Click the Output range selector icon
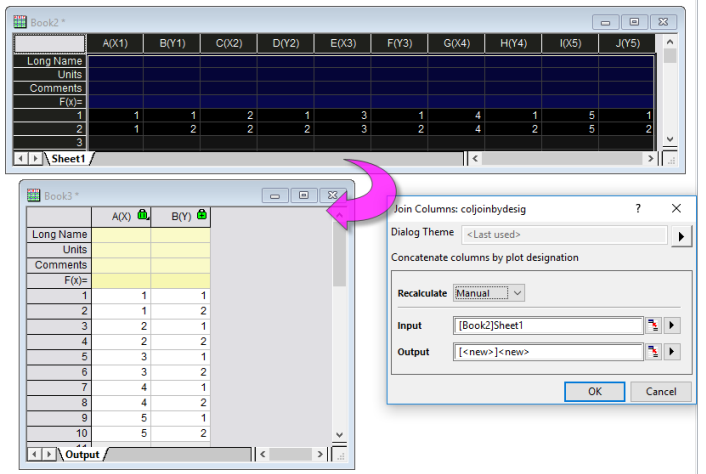The image size is (706, 474). [654, 352]
